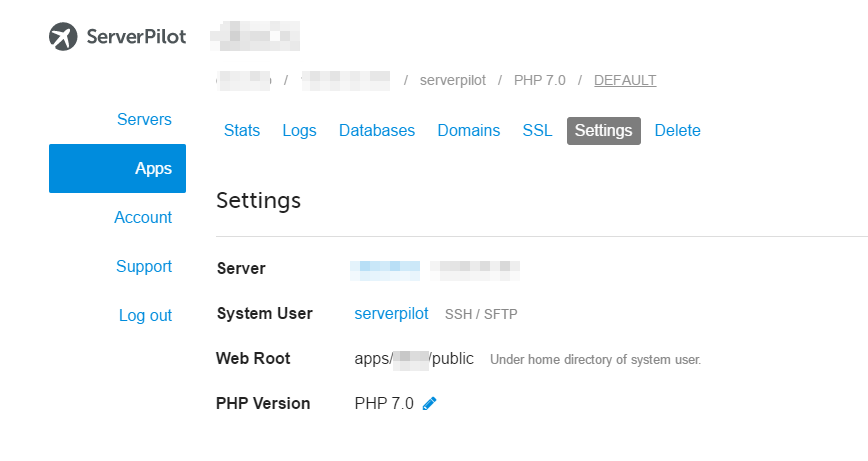The height and width of the screenshot is (461, 868).
Task: Open the Logs tab
Action: [x=299, y=131]
